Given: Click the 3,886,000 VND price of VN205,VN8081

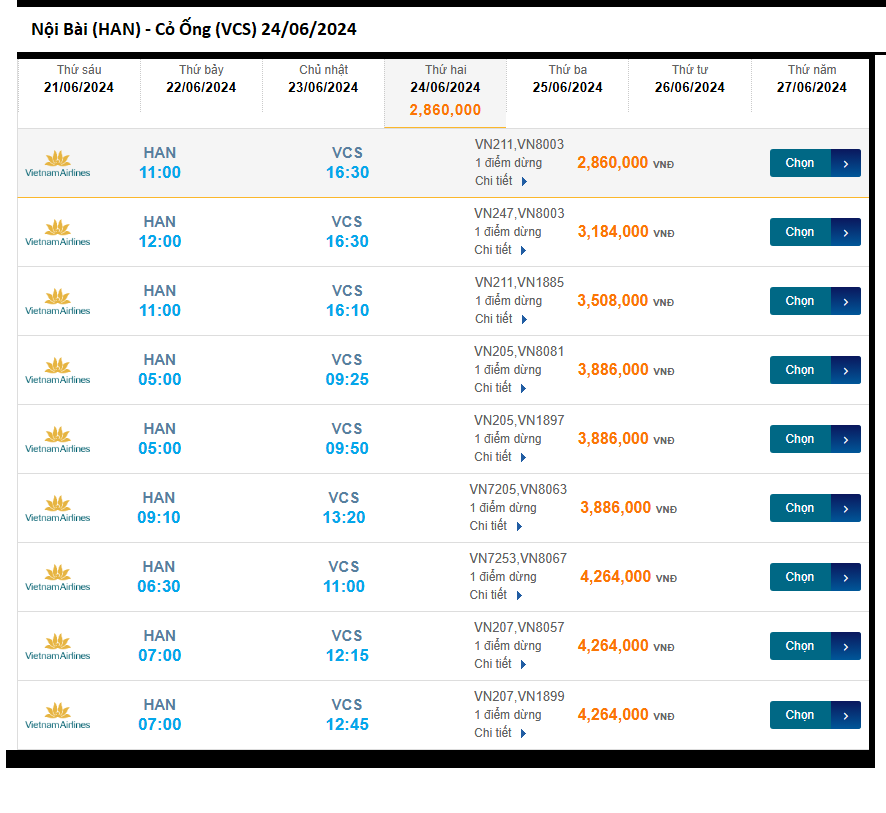Looking at the screenshot, I should pyautogui.click(x=613, y=370).
